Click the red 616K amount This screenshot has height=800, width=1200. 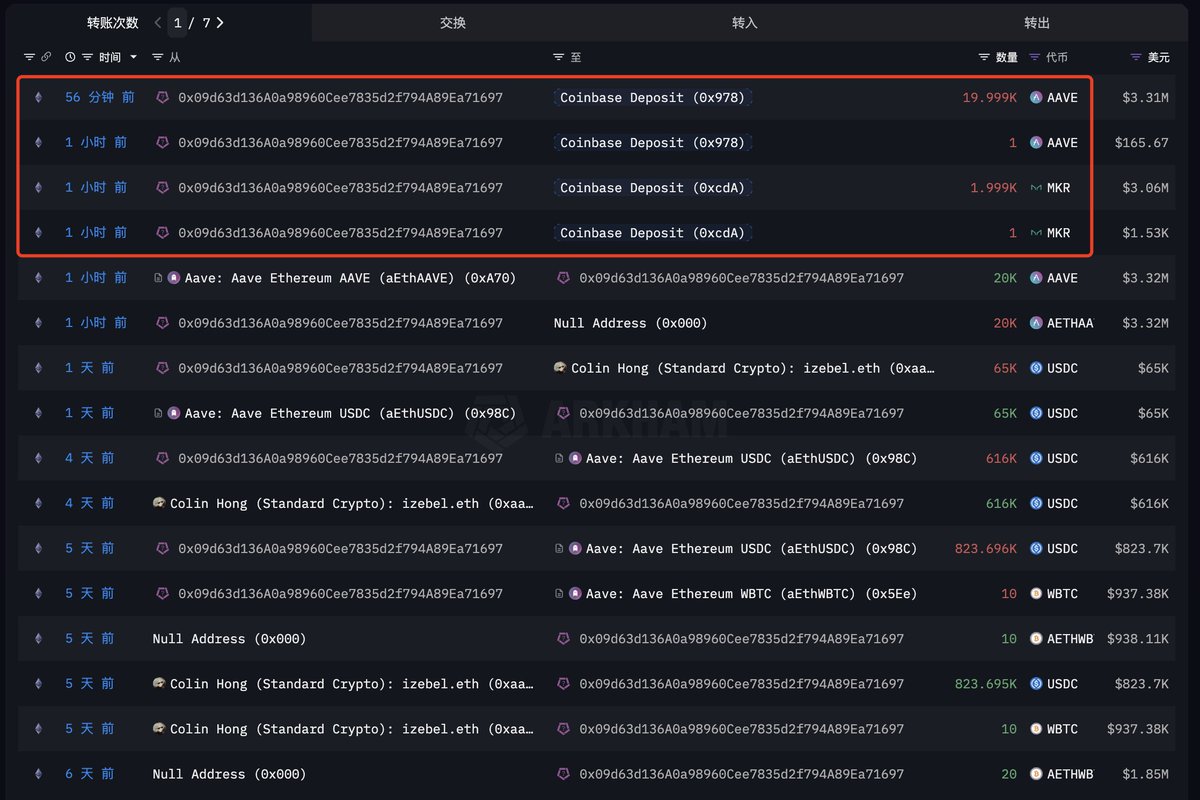[x=1001, y=458]
